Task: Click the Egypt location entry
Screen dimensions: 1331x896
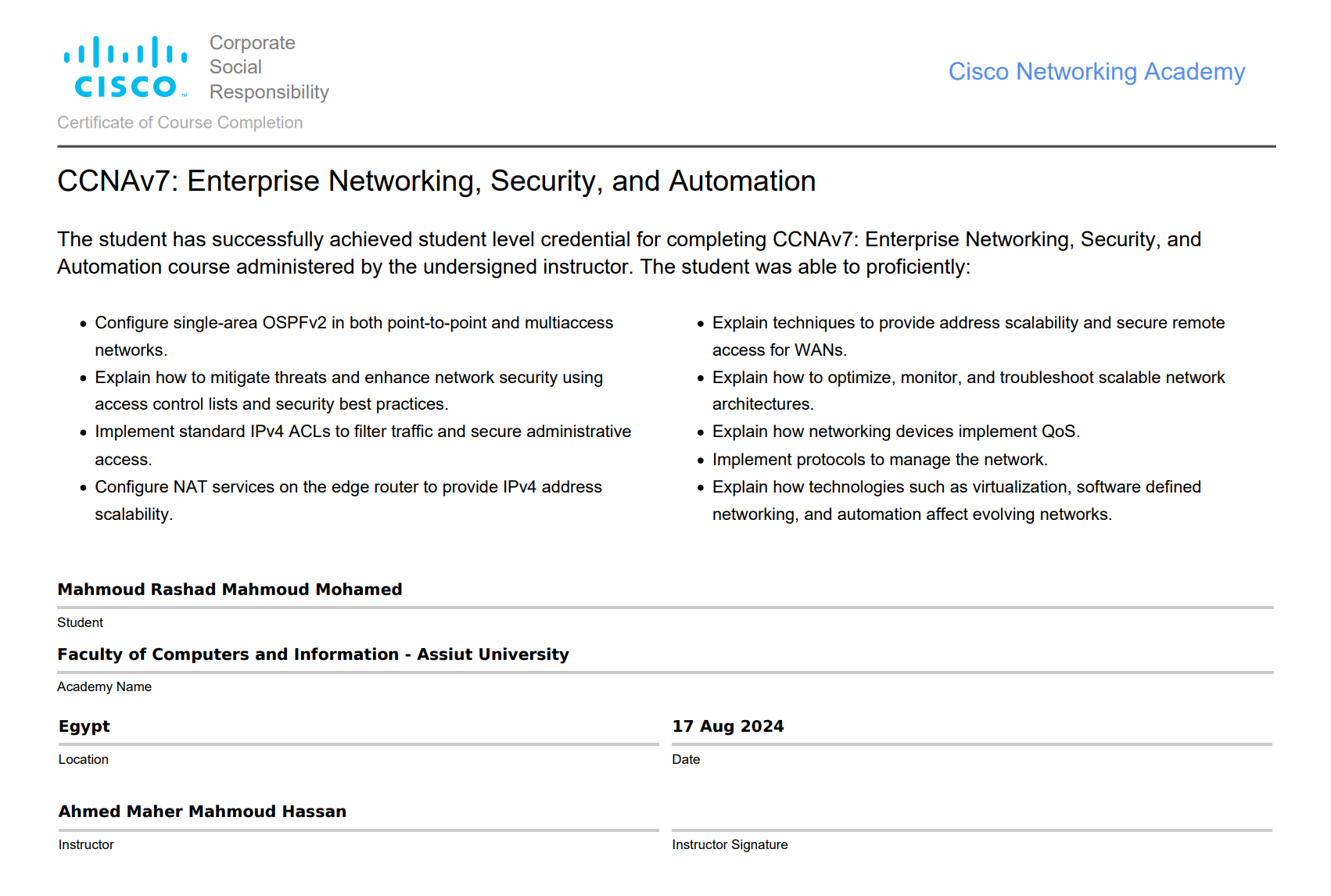Action: pos(84,726)
